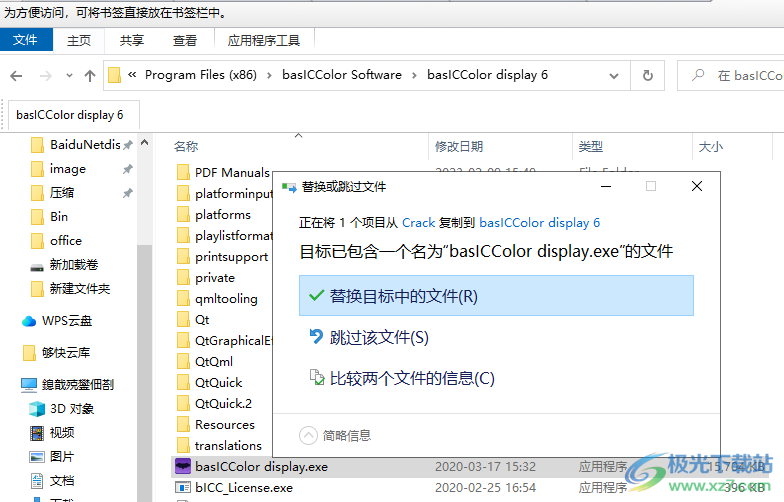Open WPS云盘 cloud icon

click(29, 322)
